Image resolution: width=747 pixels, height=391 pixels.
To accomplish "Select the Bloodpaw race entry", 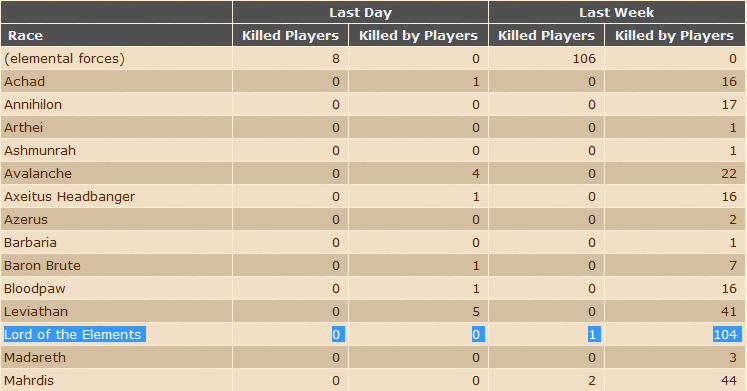I will 35,289.
